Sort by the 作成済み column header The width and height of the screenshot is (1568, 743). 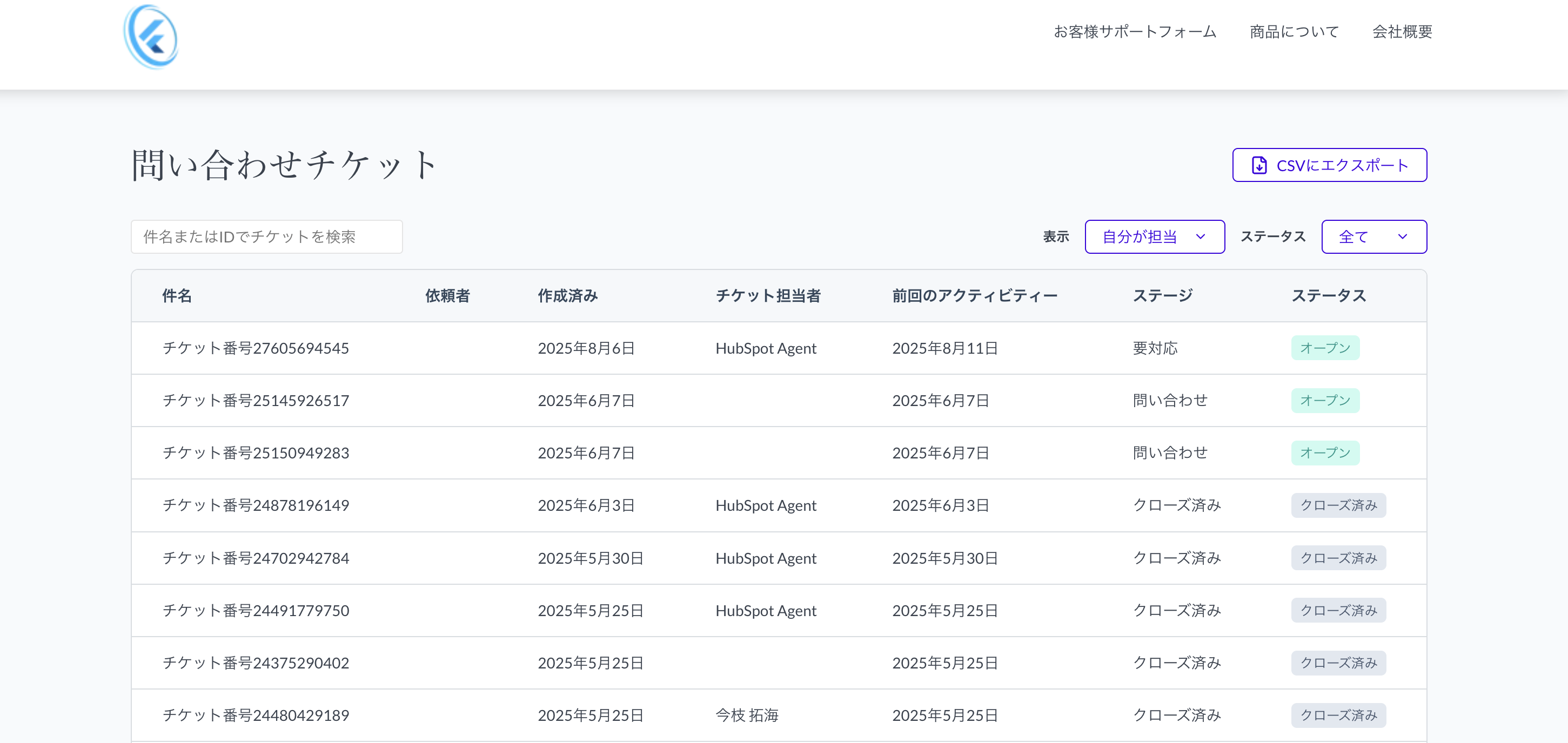tap(567, 296)
